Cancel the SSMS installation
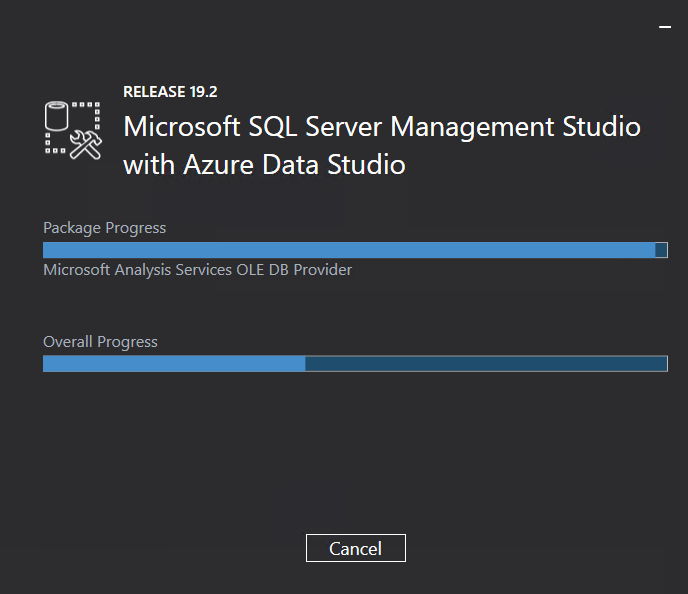This screenshot has height=594, width=688. click(355, 548)
